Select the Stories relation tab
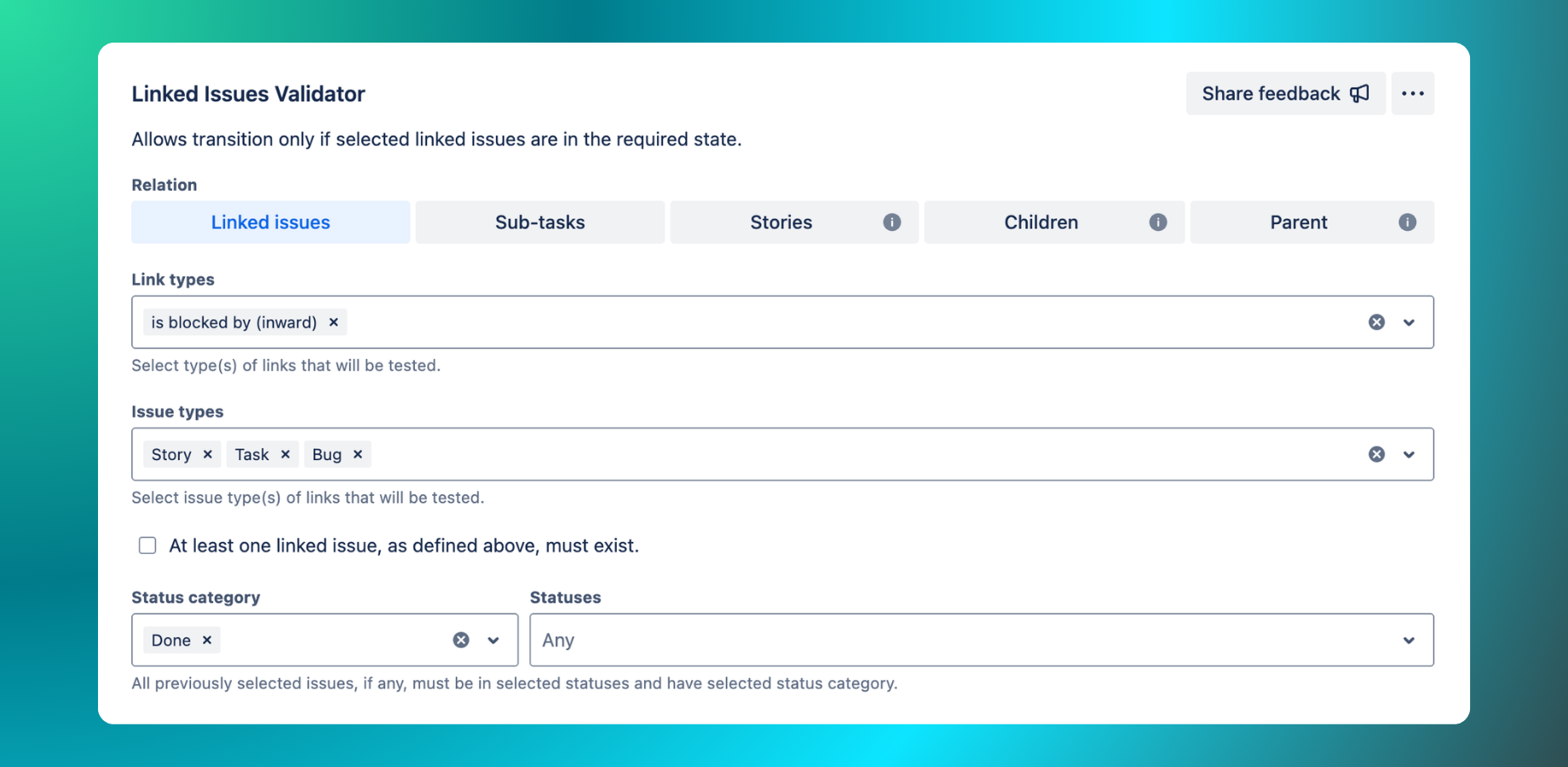Screen dimensions: 1568x767 [781, 222]
